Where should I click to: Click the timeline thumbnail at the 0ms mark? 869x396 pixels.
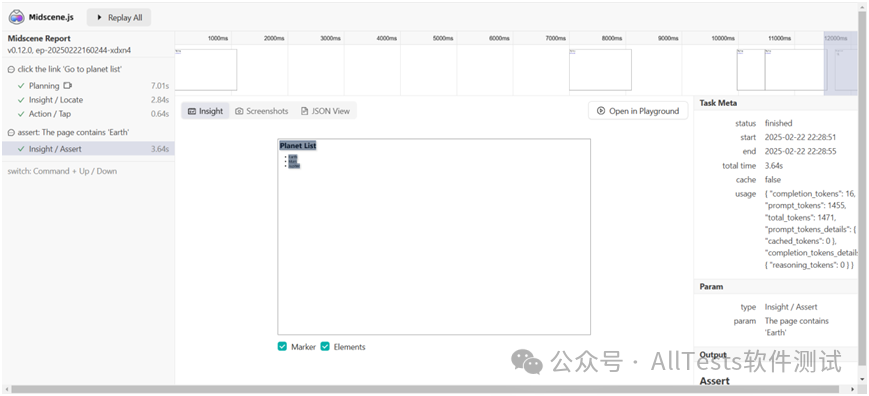pos(206,70)
